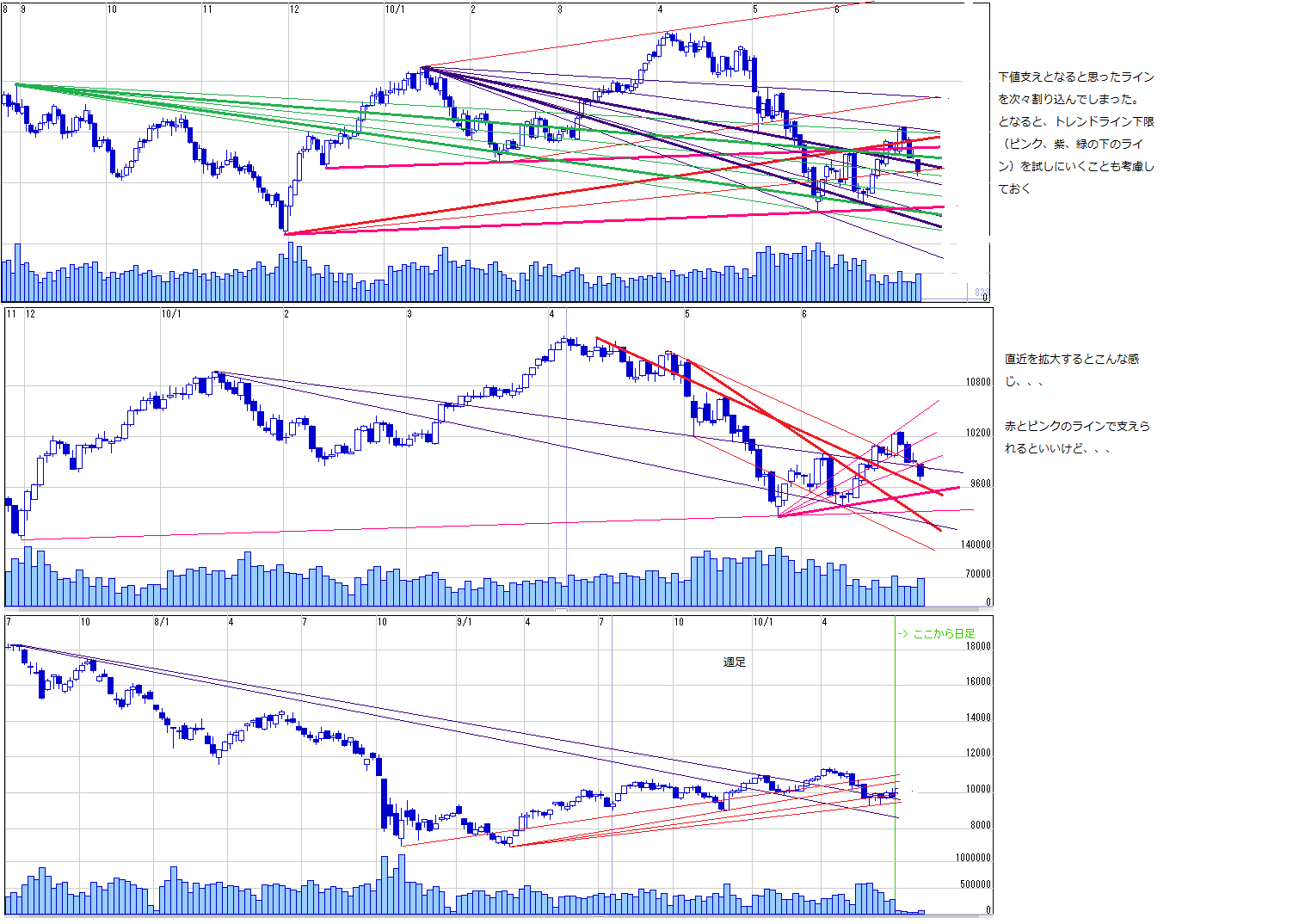Image resolution: width=1299 pixels, height=924 pixels.
Task: Click the 下値支えとなると思ったライン note text
Action: point(1075,77)
